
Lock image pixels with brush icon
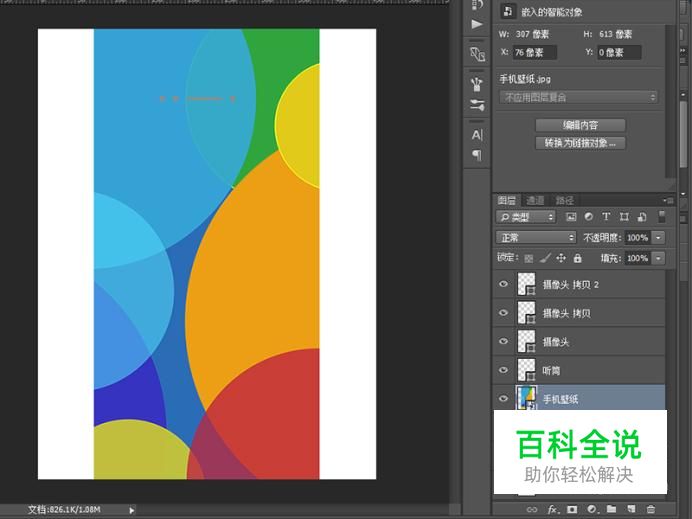545,258
